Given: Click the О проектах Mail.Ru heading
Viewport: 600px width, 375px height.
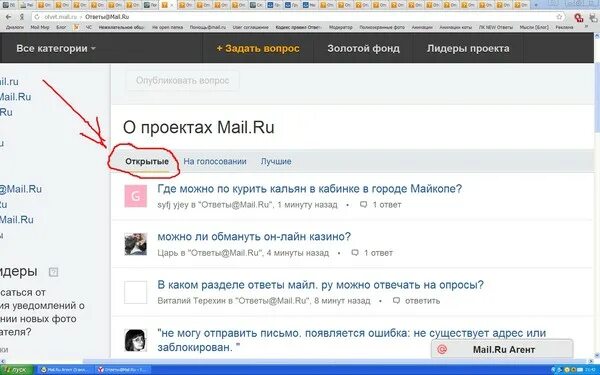Looking at the screenshot, I should [x=199, y=127].
